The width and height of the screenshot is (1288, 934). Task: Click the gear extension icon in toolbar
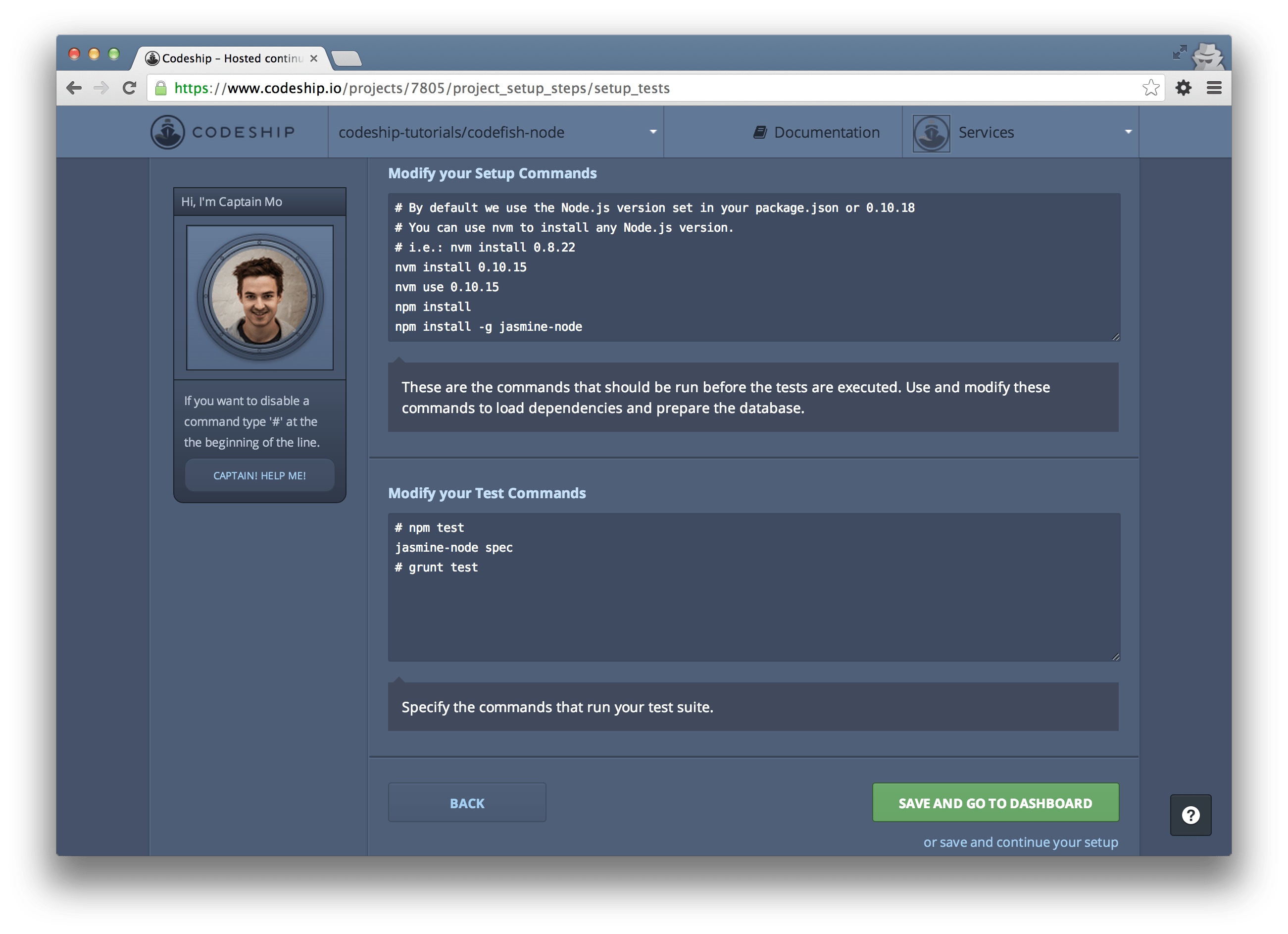point(1184,88)
